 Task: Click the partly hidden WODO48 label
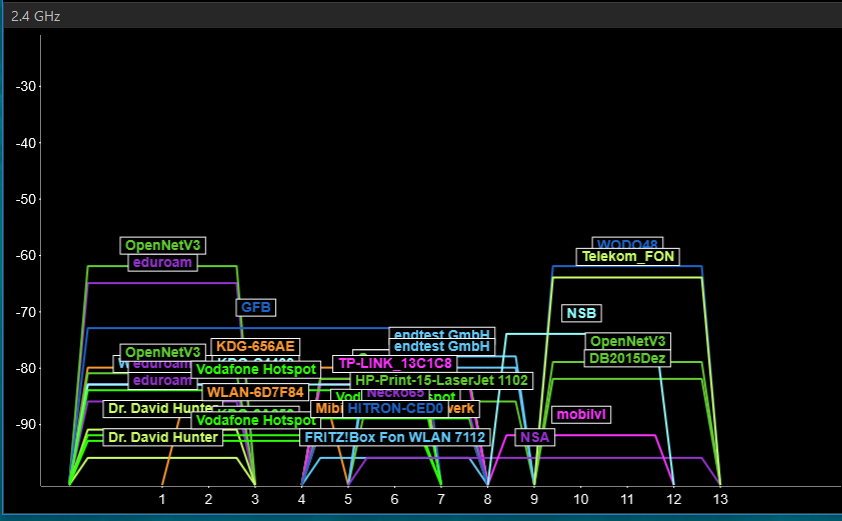[x=628, y=243]
